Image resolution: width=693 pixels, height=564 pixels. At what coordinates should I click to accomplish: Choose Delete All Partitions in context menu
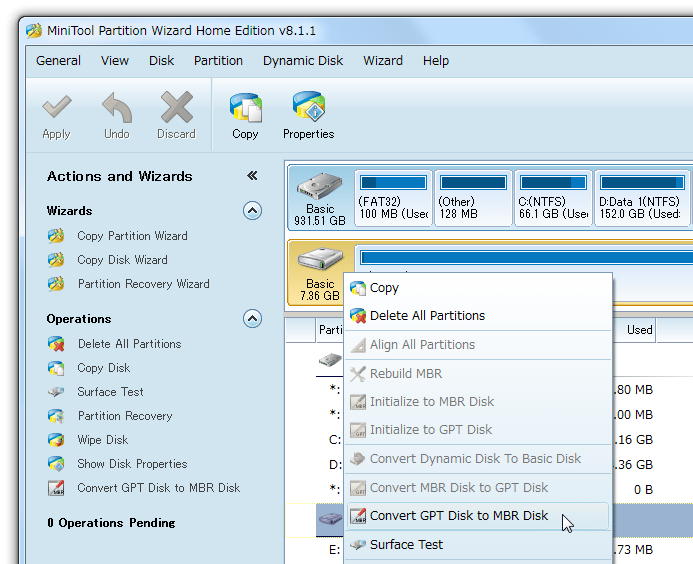click(427, 316)
